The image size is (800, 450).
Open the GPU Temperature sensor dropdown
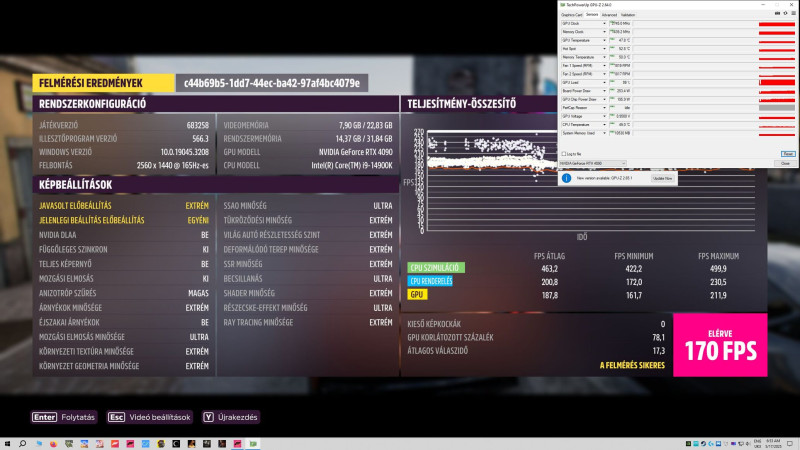click(x=604, y=40)
